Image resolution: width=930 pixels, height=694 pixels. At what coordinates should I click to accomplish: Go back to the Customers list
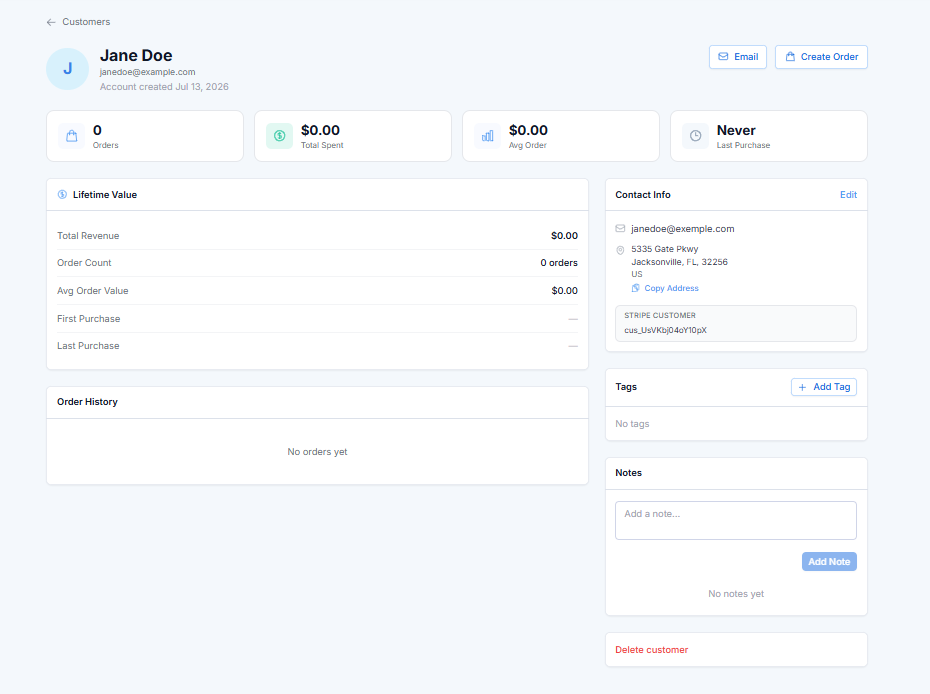click(x=86, y=22)
